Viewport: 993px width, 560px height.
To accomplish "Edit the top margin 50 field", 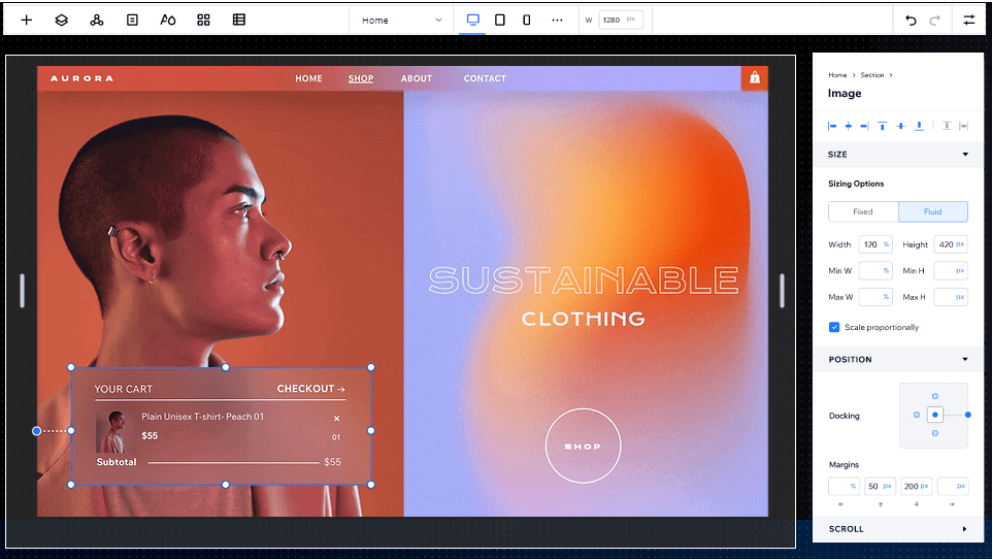I will coord(880,486).
